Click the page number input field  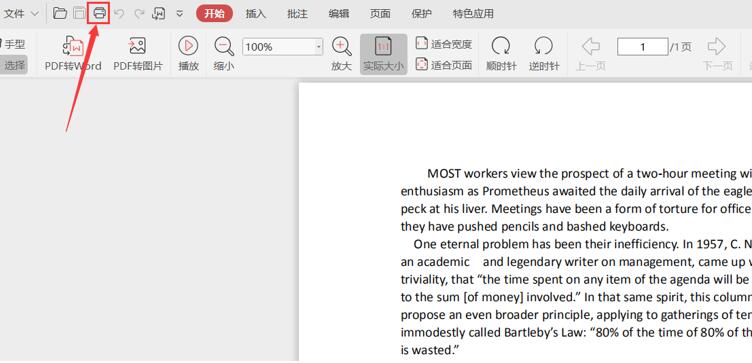(642, 47)
